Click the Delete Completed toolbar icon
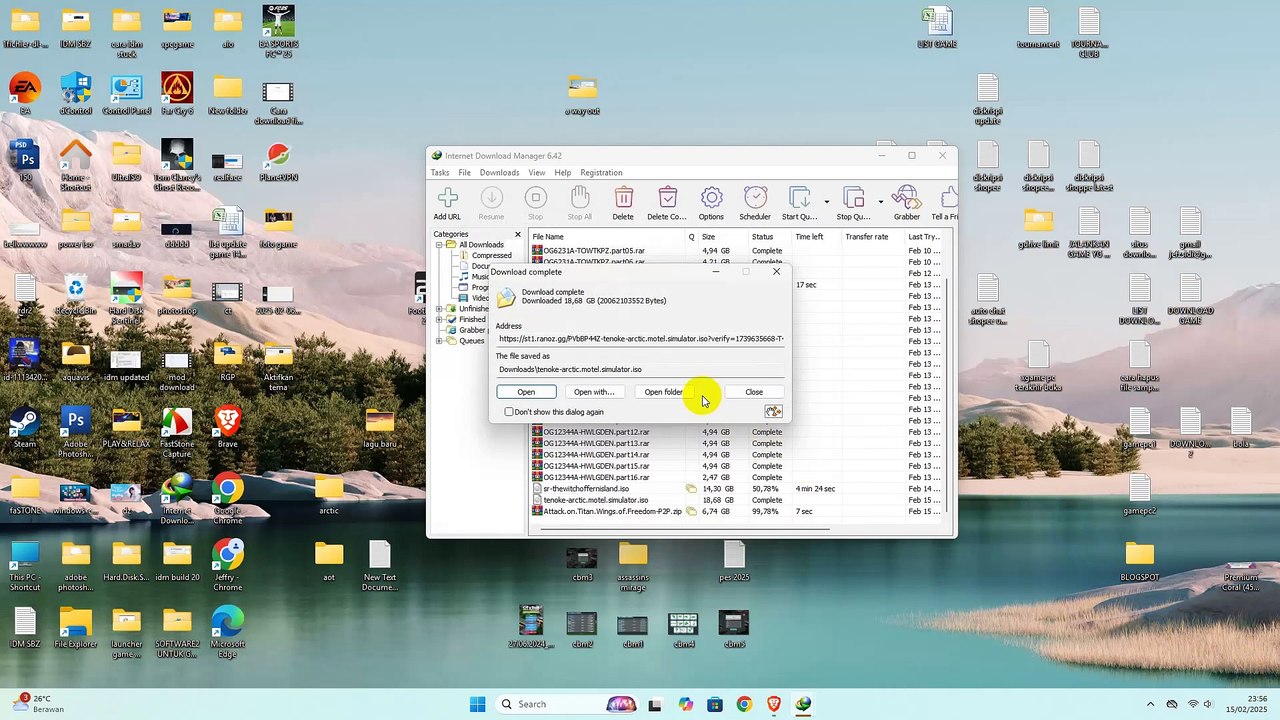The height and width of the screenshot is (720, 1280). click(x=667, y=198)
